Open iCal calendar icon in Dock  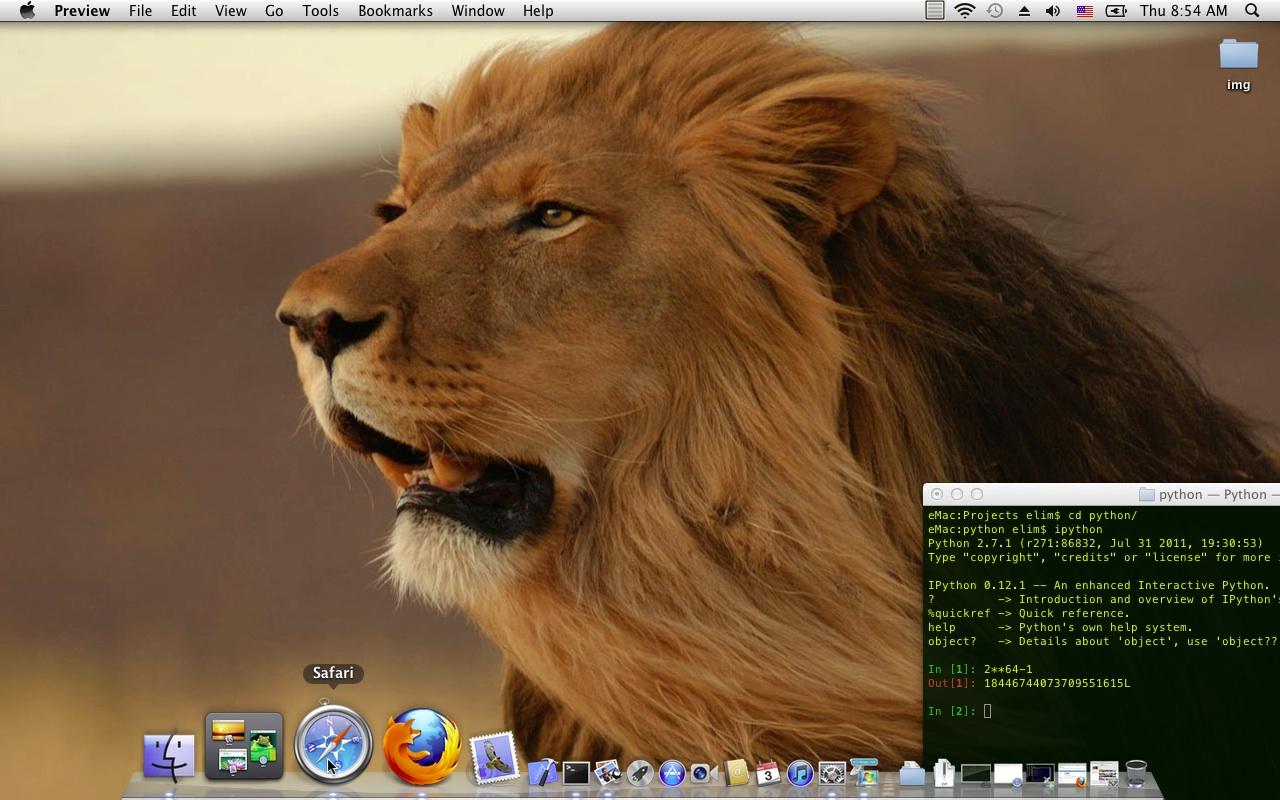768,773
